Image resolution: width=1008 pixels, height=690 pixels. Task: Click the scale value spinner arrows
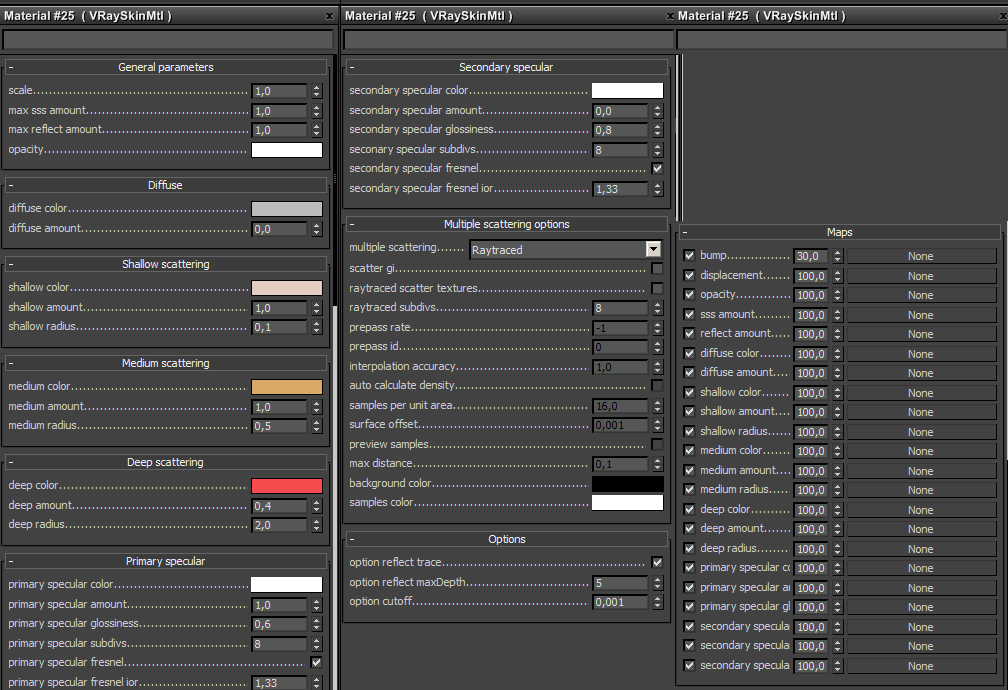pyautogui.click(x=316, y=91)
